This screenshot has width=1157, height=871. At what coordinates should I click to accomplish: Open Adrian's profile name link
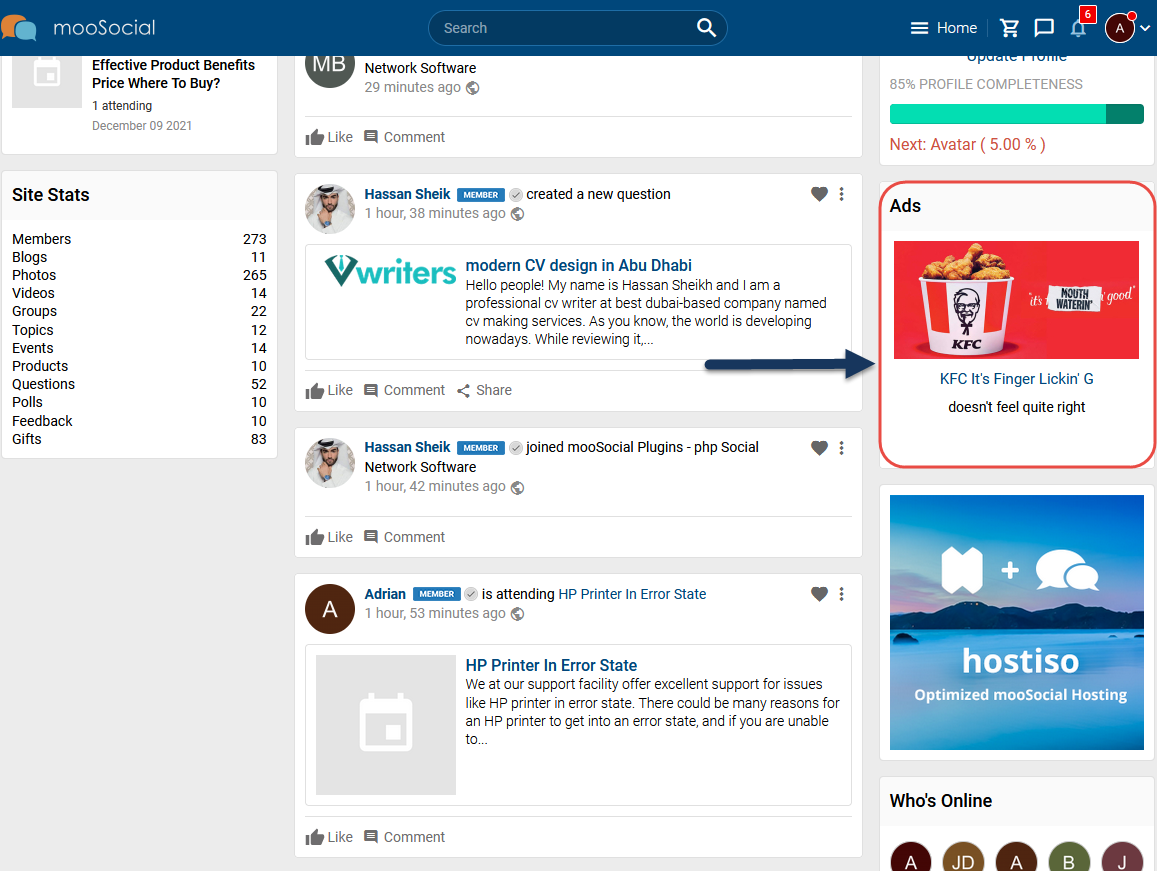click(385, 594)
